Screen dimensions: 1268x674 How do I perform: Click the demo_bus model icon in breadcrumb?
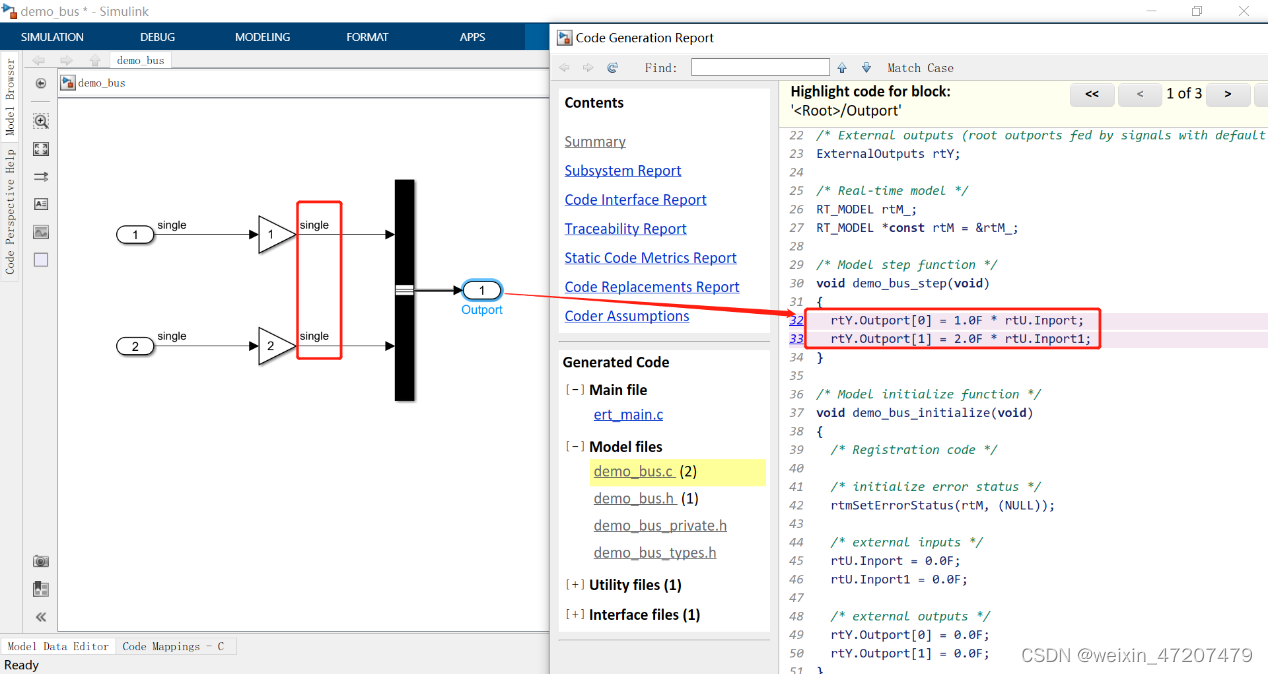[x=68, y=83]
